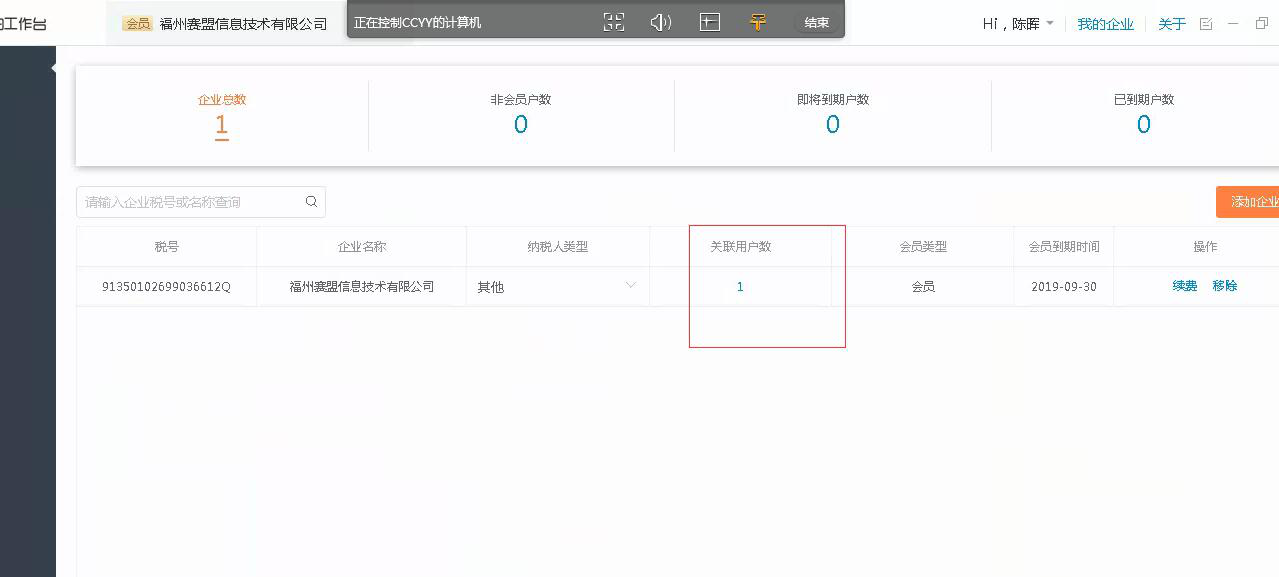Click the magnifier search icon

coord(312,202)
